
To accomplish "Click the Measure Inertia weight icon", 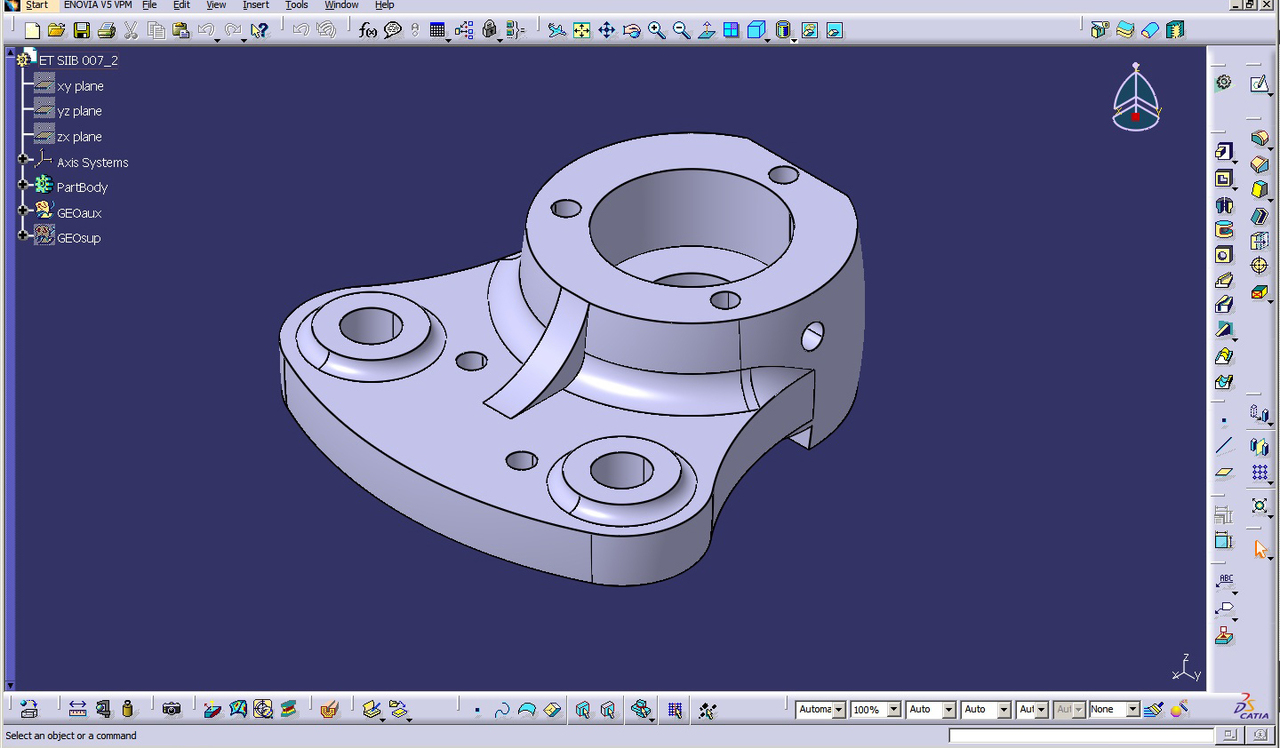I will pos(128,709).
